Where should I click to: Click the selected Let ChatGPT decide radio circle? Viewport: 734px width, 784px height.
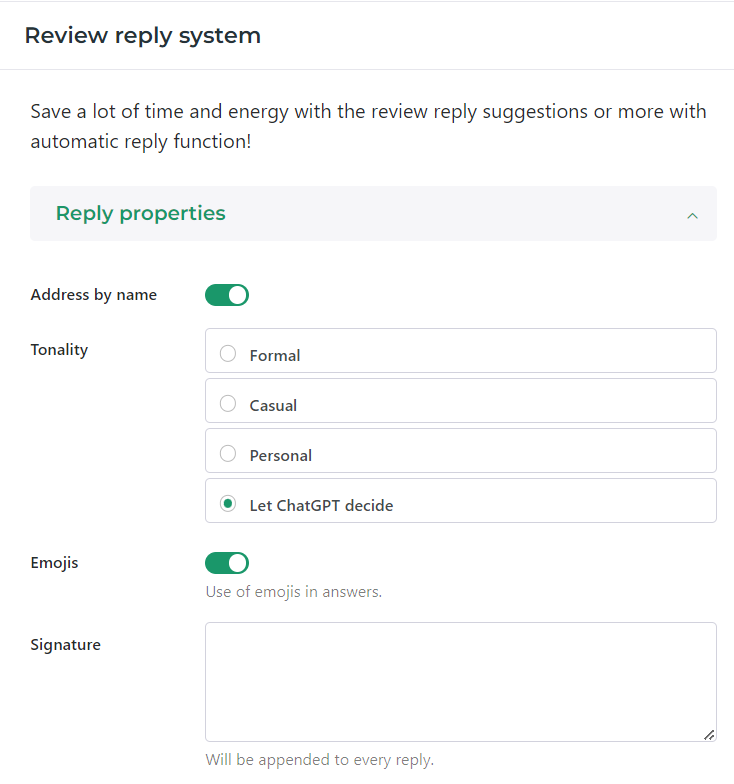pos(228,504)
